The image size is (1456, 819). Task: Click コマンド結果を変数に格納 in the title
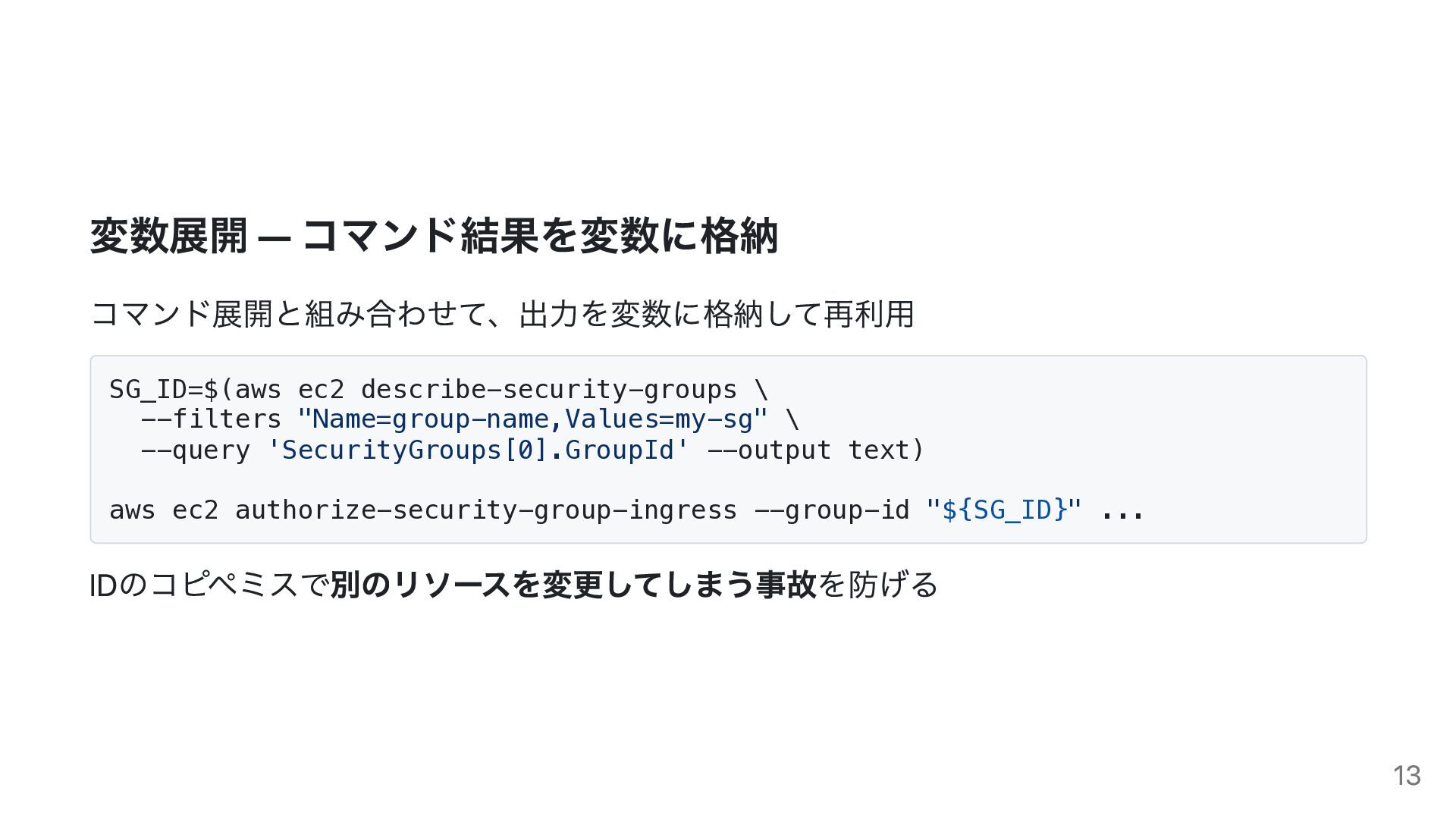540,236
